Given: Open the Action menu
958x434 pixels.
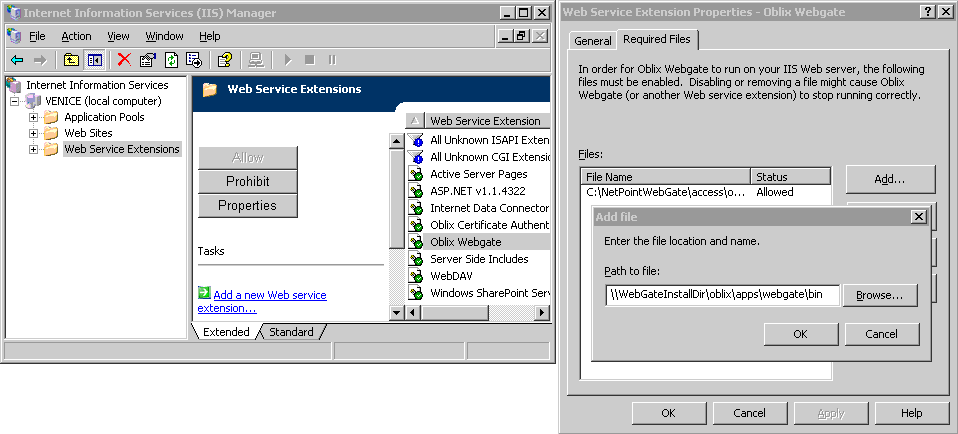Looking at the screenshot, I should pyautogui.click(x=76, y=36).
